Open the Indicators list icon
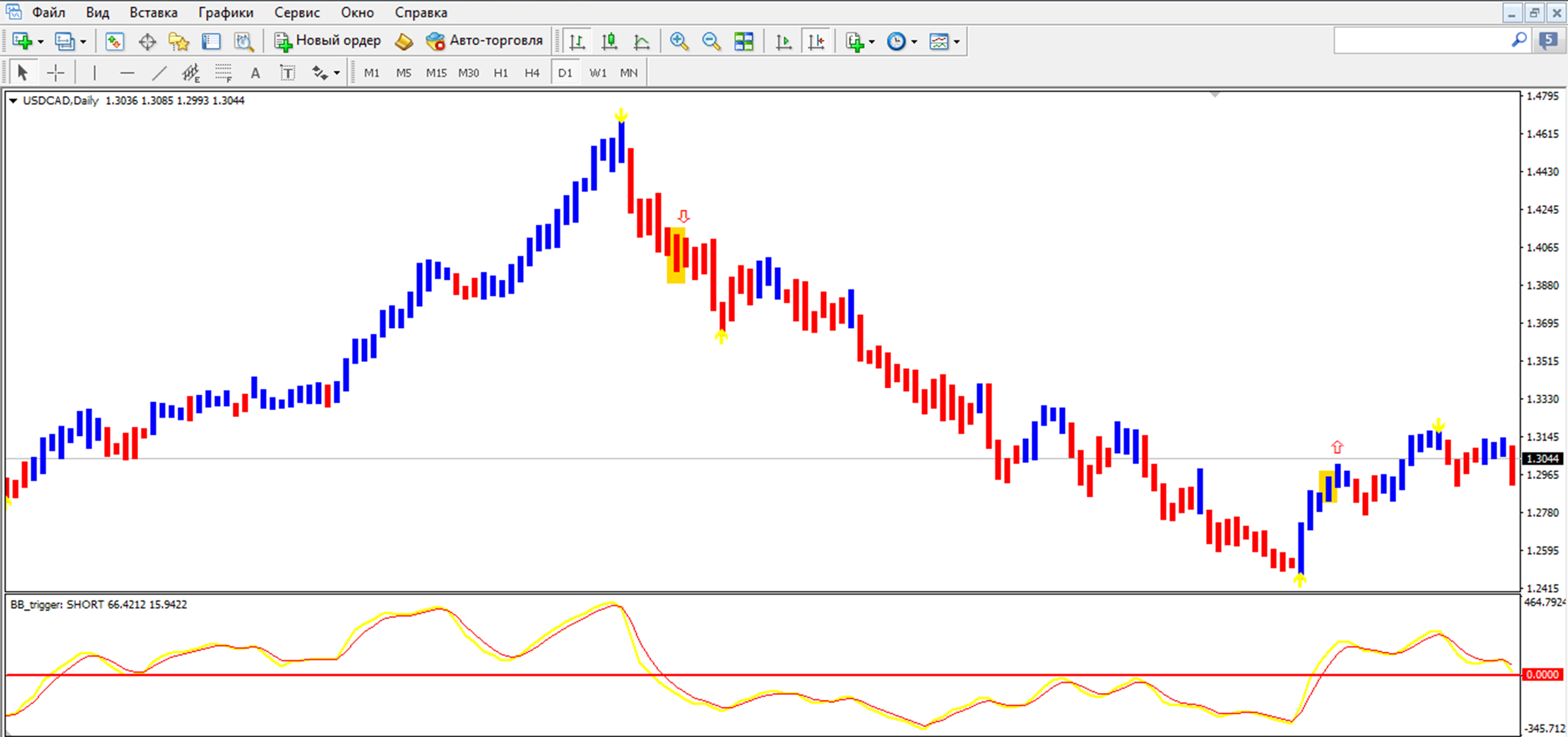This screenshot has height=737, width=1568. (854, 41)
